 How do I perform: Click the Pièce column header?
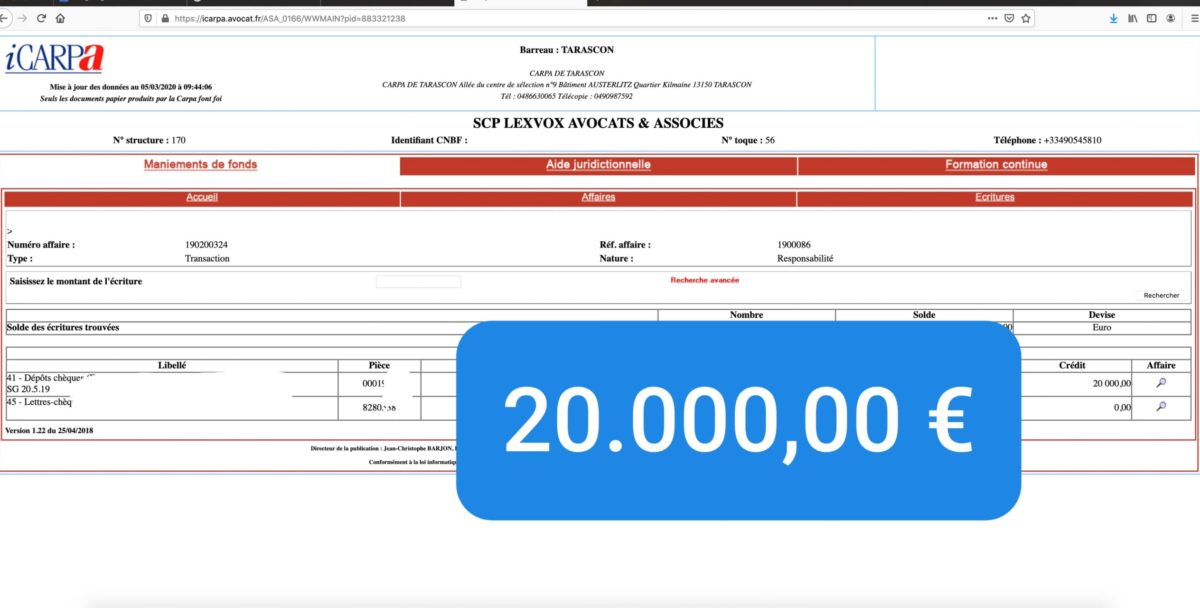coord(379,365)
